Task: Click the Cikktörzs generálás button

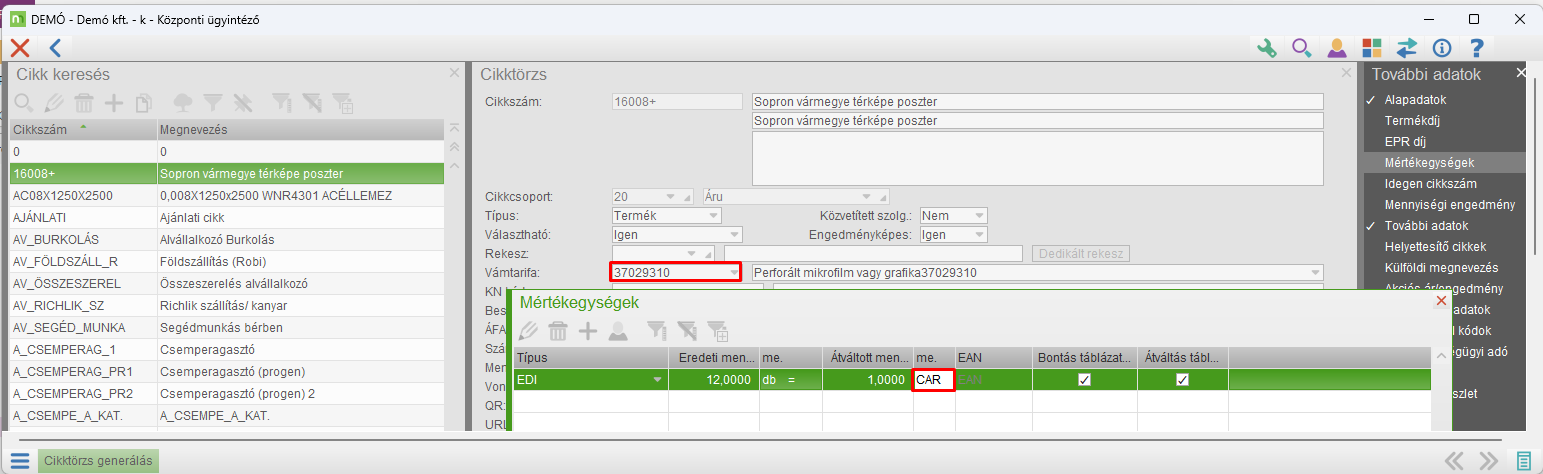Action: pyautogui.click(x=98, y=461)
